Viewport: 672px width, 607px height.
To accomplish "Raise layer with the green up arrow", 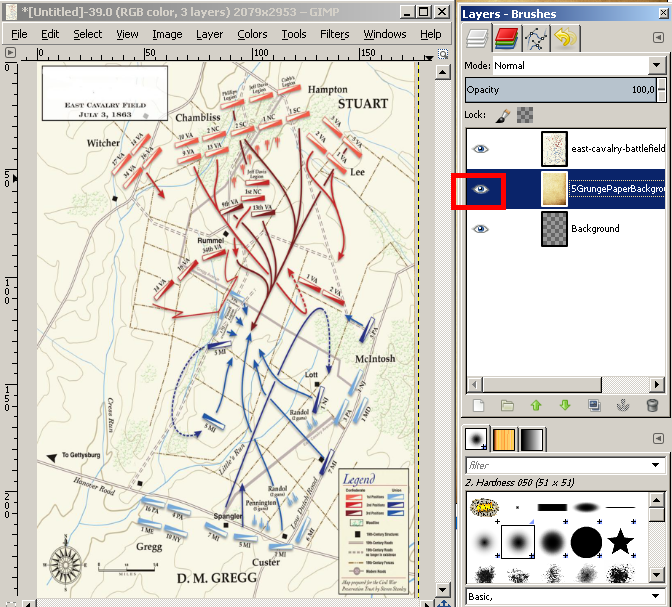I will pyautogui.click(x=536, y=406).
